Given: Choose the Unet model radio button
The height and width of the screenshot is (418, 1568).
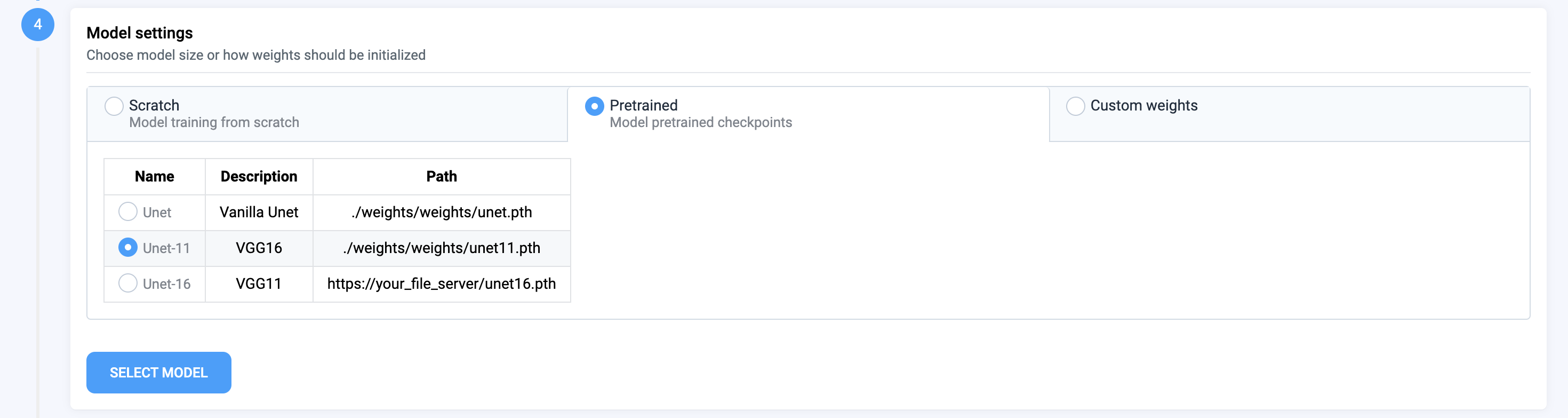Looking at the screenshot, I should point(128,212).
